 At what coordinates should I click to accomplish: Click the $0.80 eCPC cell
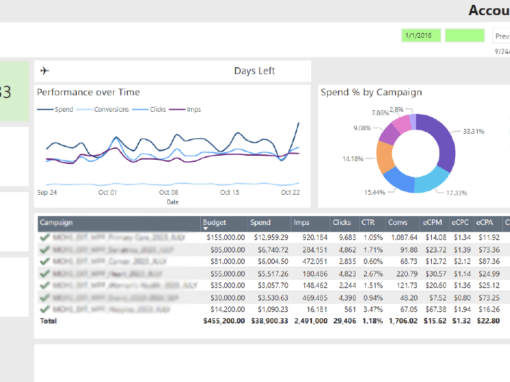pyautogui.click(x=462, y=298)
